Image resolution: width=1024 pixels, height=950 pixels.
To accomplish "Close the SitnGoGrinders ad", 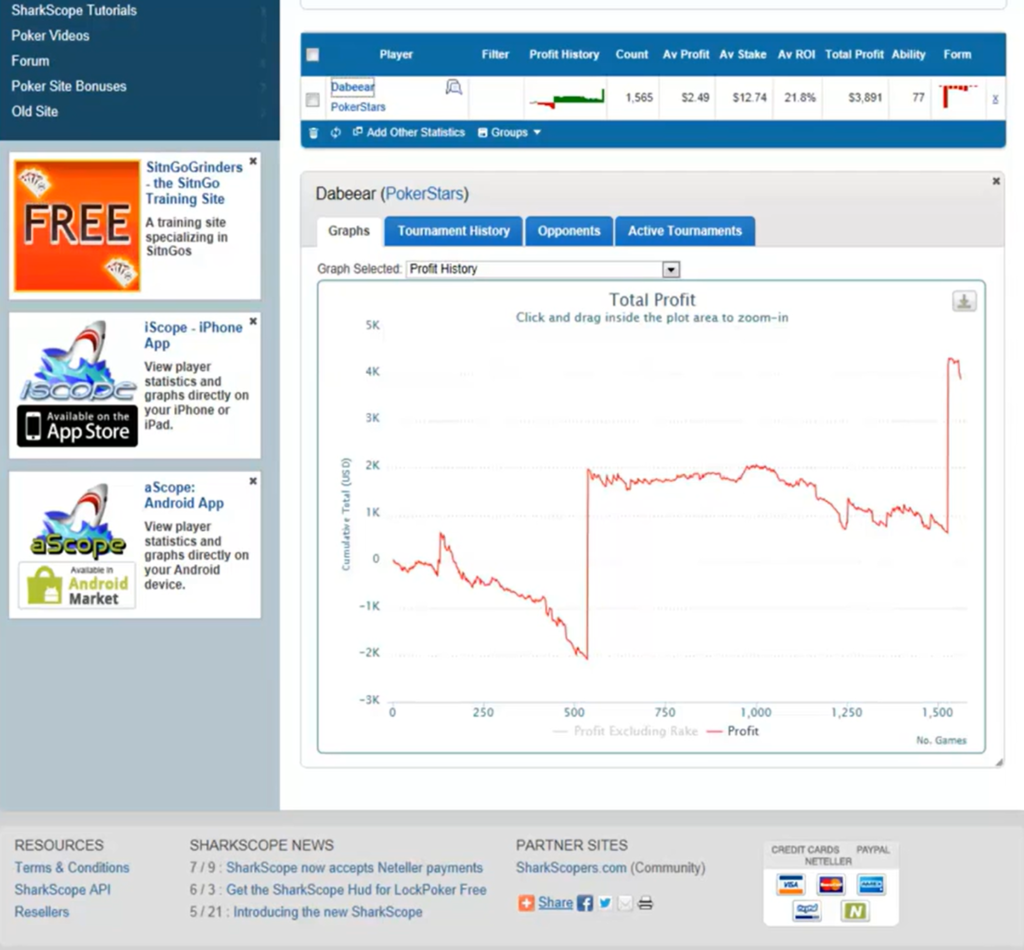I will [x=253, y=161].
